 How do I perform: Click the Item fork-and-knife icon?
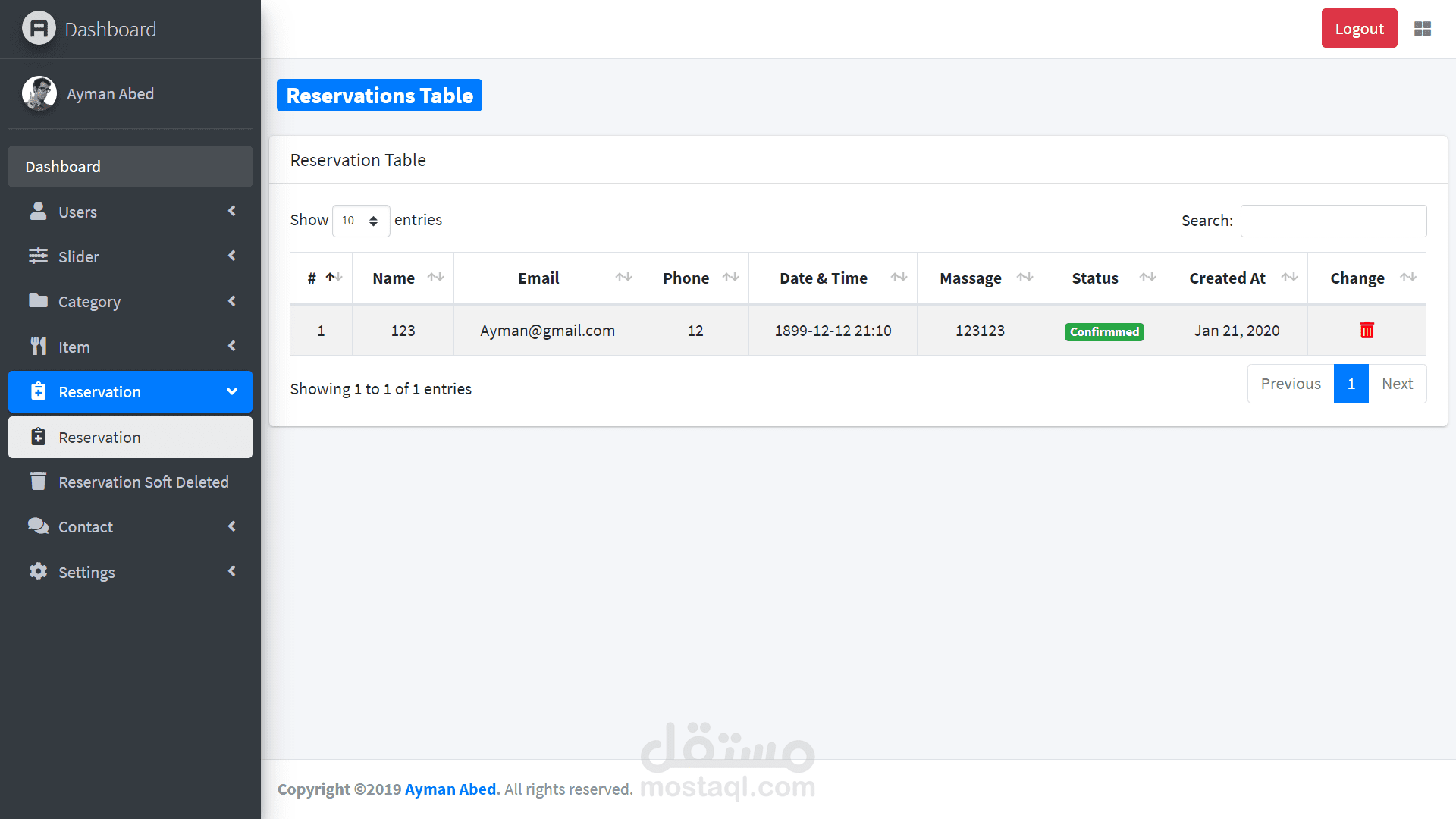point(38,347)
